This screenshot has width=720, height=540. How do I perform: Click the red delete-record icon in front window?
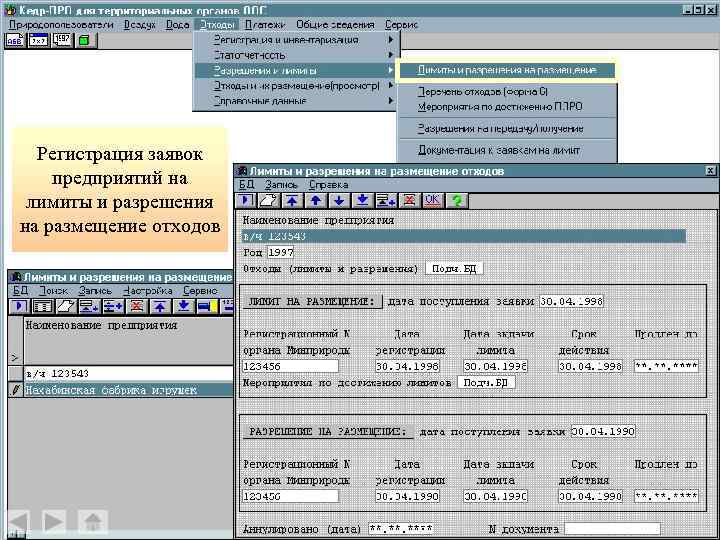(410, 201)
